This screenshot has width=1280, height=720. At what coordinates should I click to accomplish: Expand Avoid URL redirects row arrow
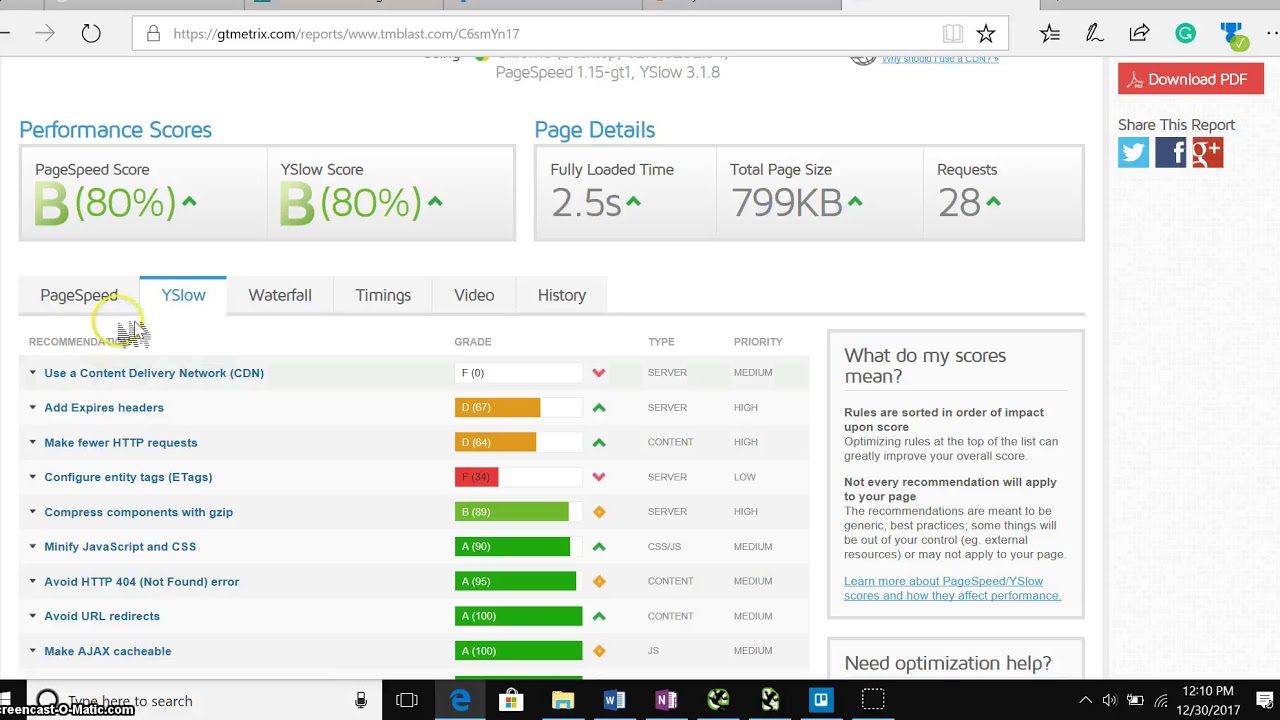point(33,616)
